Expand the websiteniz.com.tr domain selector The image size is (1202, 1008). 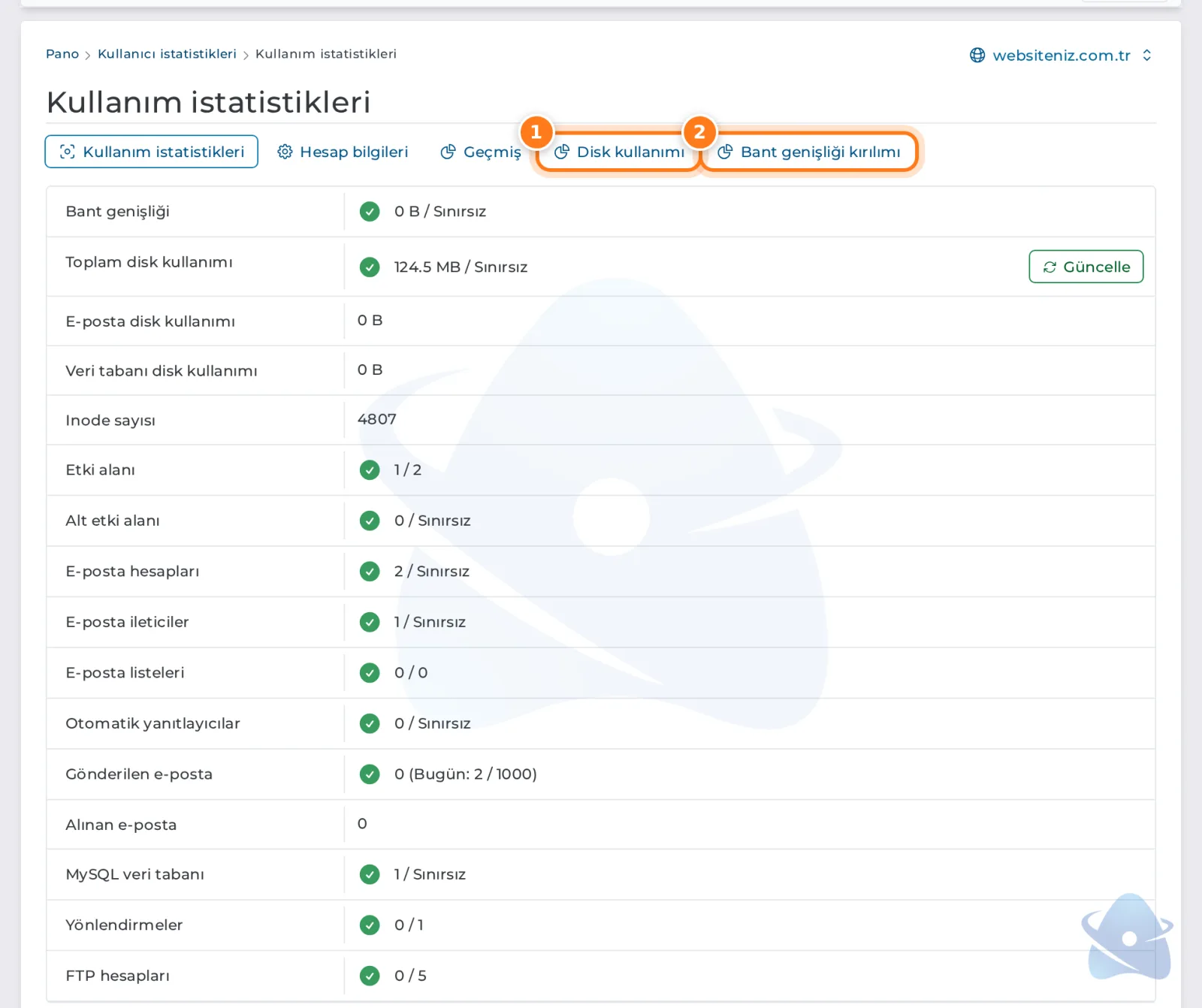[x=1061, y=56]
